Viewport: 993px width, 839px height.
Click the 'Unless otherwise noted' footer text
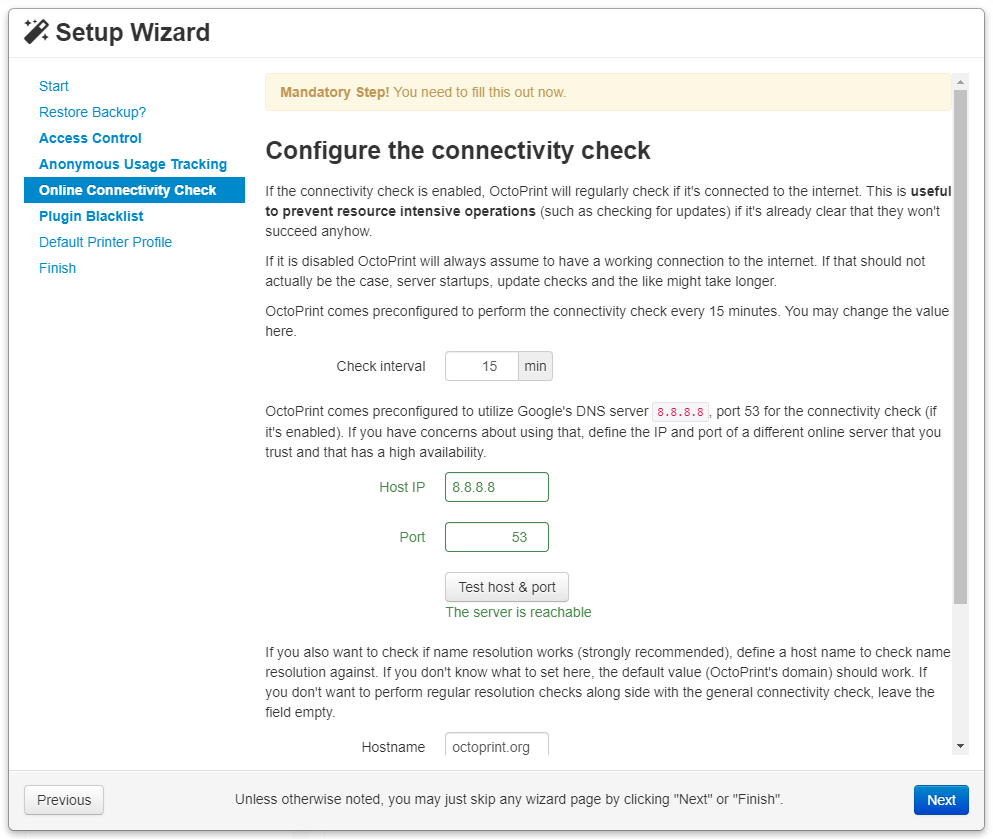509,799
